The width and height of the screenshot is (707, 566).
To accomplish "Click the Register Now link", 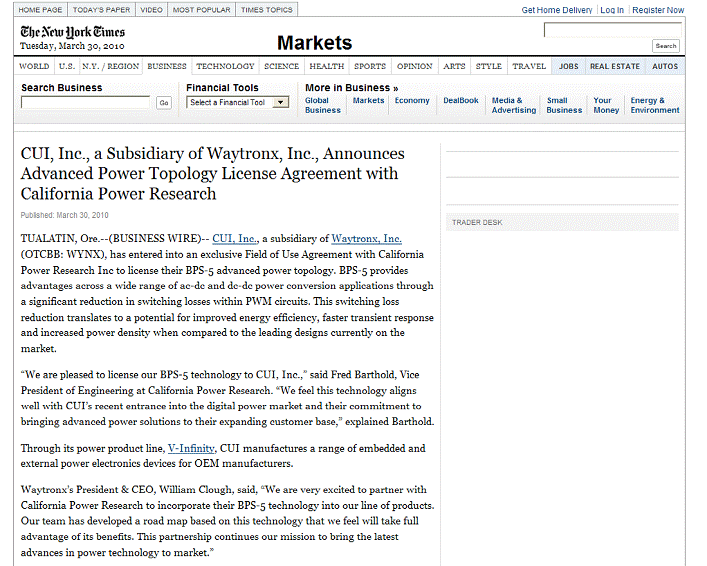I will (x=658, y=10).
